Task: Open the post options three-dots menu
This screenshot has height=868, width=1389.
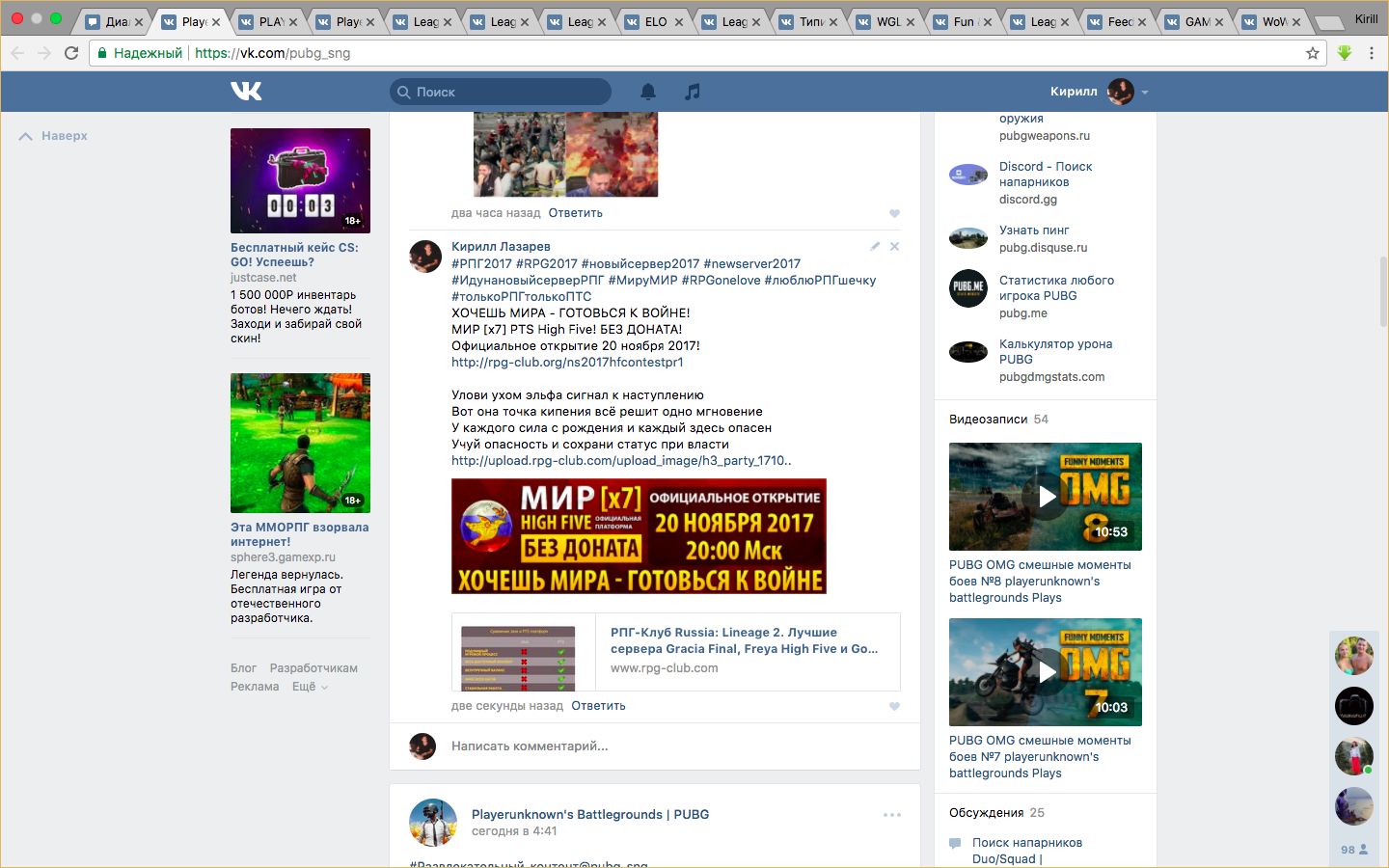Action: (x=892, y=815)
